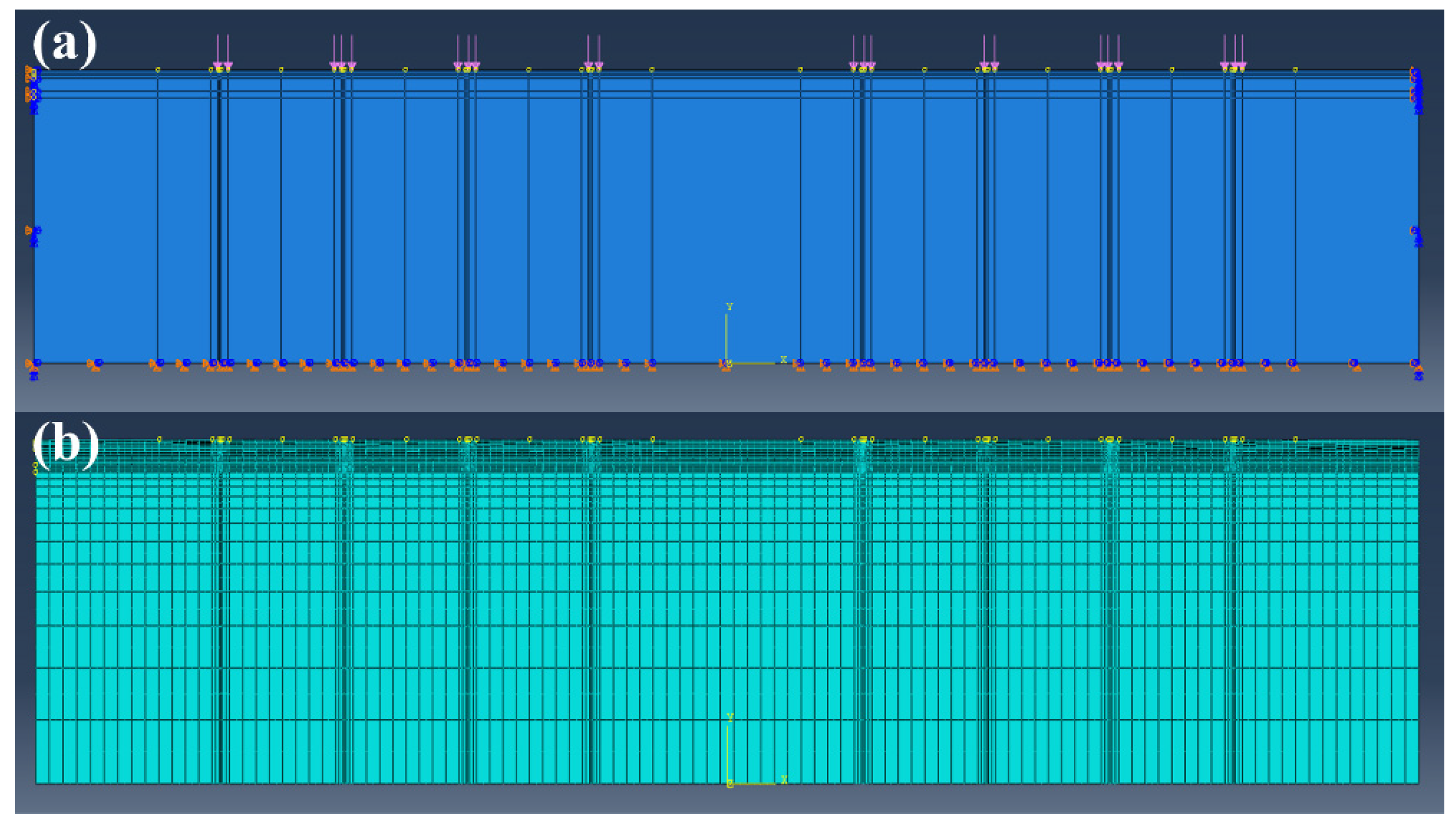Click the origin of panel (b) coordinate triad
This screenshot has height=829, width=1456.
[x=730, y=784]
